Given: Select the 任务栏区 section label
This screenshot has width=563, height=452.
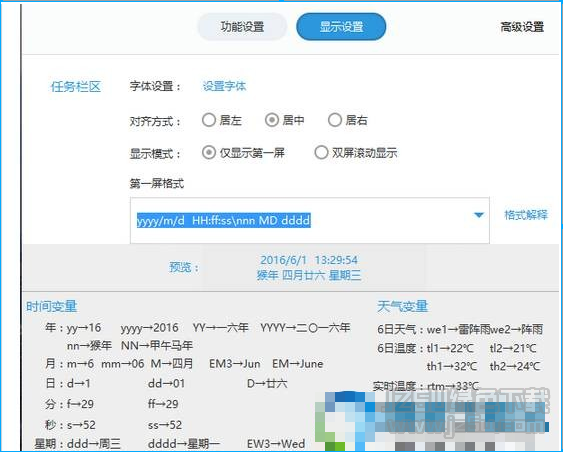Looking at the screenshot, I should click(x=76, y=87).
